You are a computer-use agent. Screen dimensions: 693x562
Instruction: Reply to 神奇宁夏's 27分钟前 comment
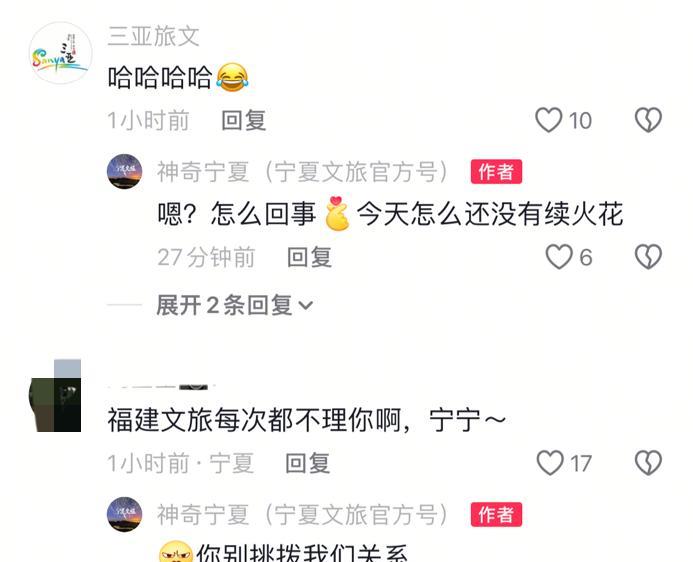click(x=309, y=257)
